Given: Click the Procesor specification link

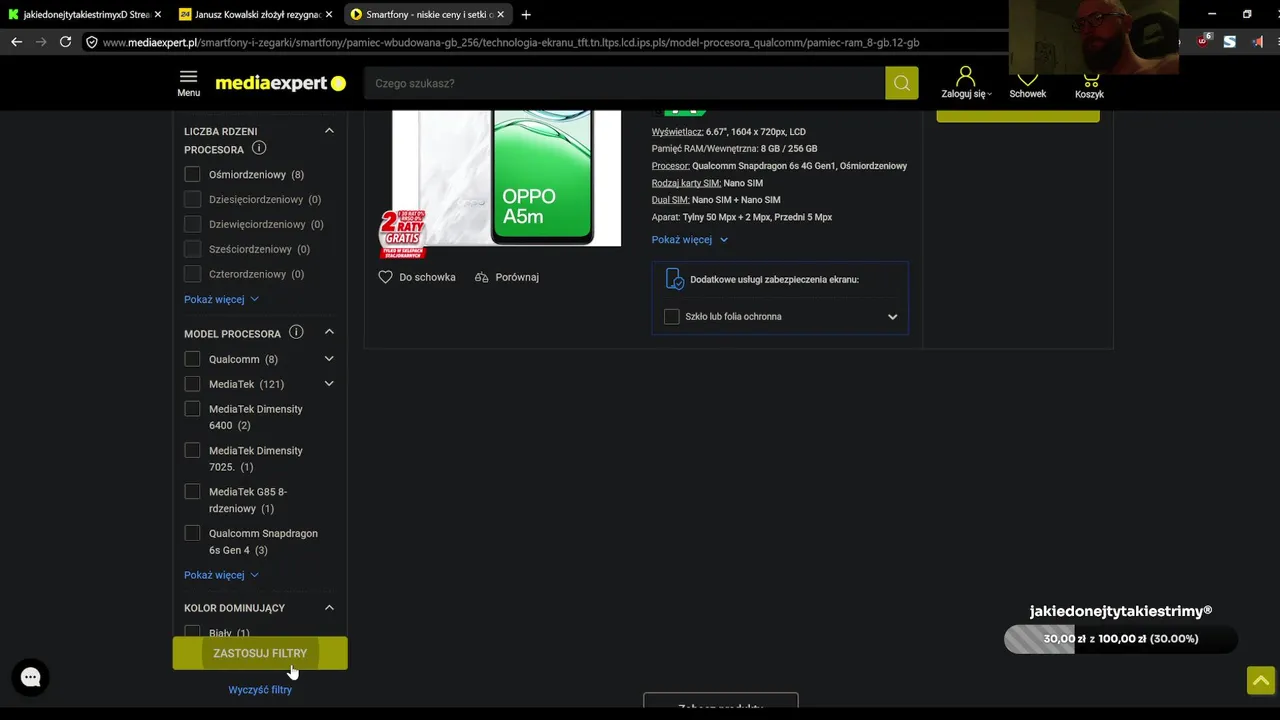Looking at the screenshot, I should [x=670, y=166].
